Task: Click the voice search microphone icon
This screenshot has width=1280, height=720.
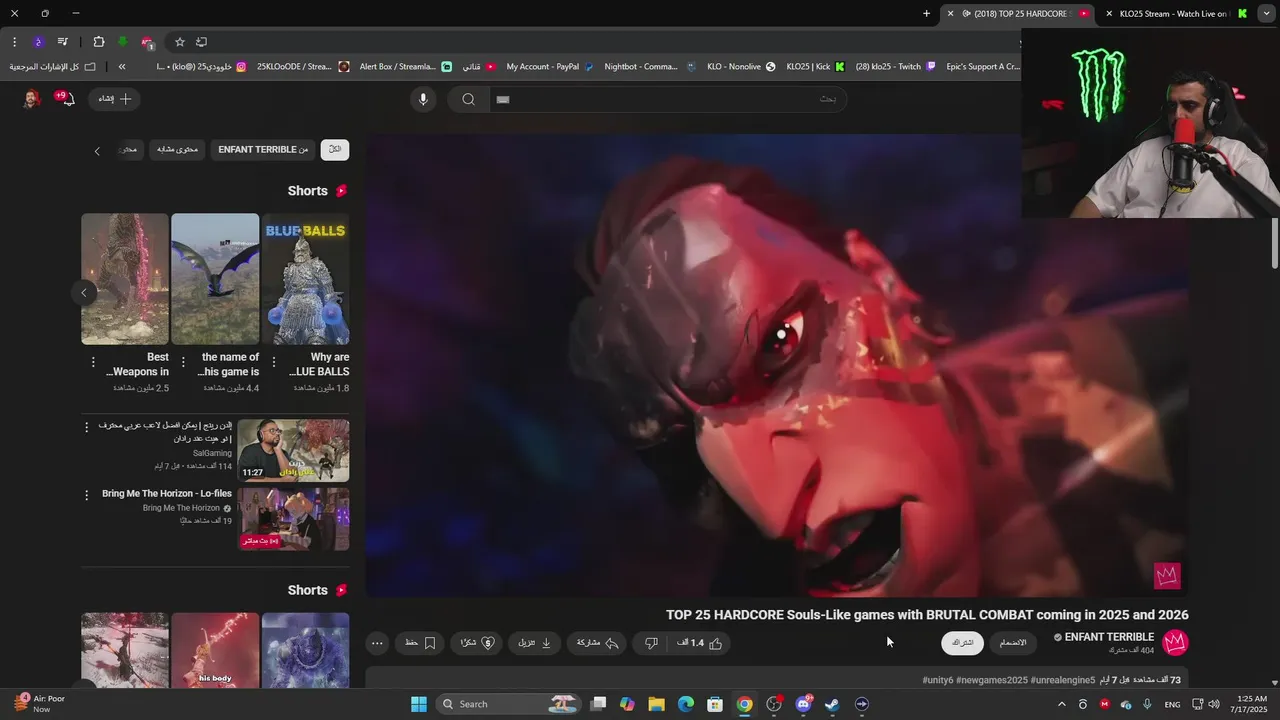Action: (x=423, y=99)
